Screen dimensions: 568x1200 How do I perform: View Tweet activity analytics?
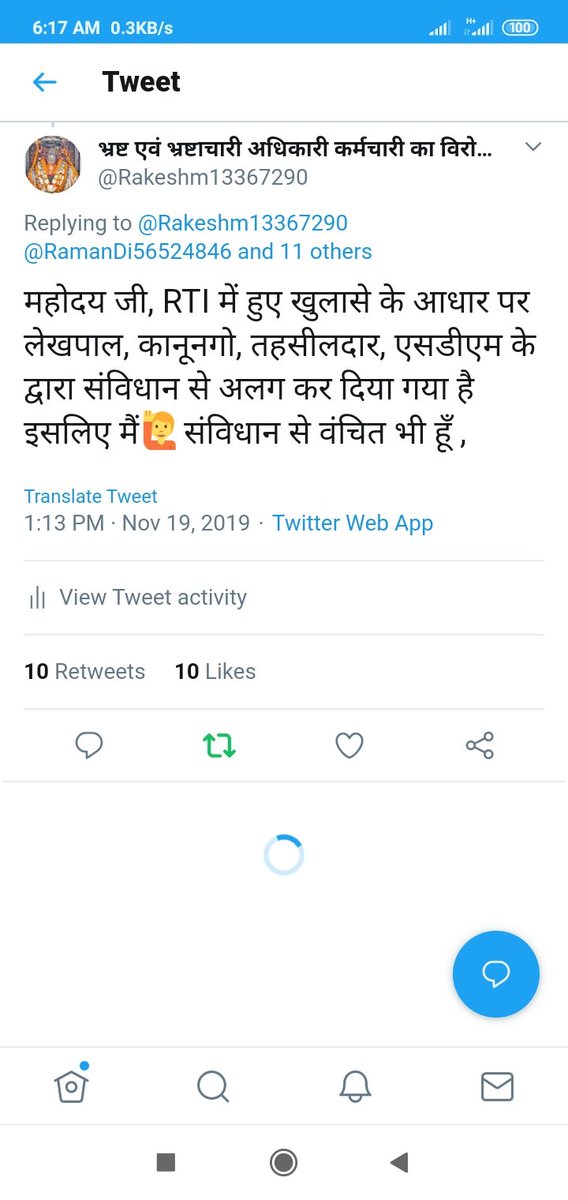click(x=137, y=598)
